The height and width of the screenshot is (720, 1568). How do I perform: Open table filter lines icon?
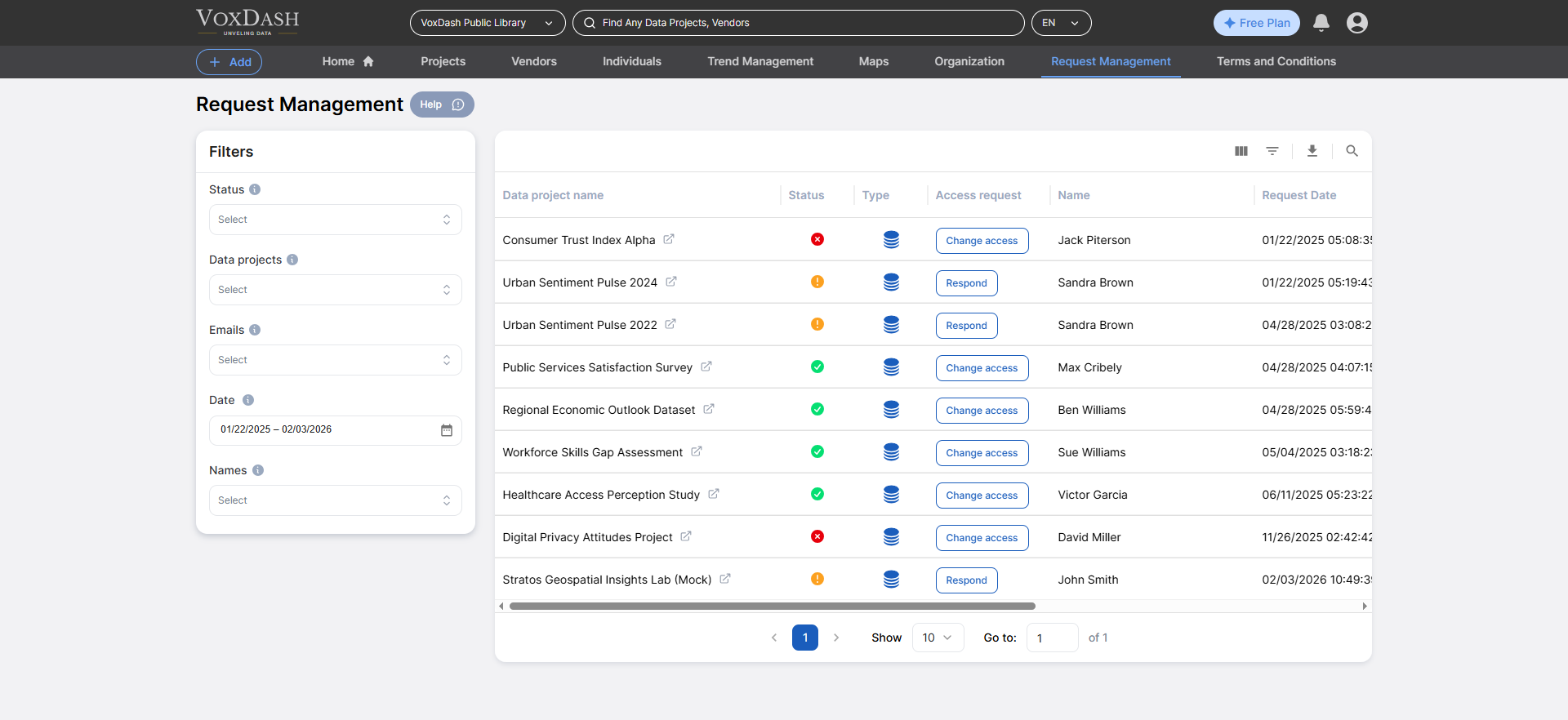point(1272,151)
